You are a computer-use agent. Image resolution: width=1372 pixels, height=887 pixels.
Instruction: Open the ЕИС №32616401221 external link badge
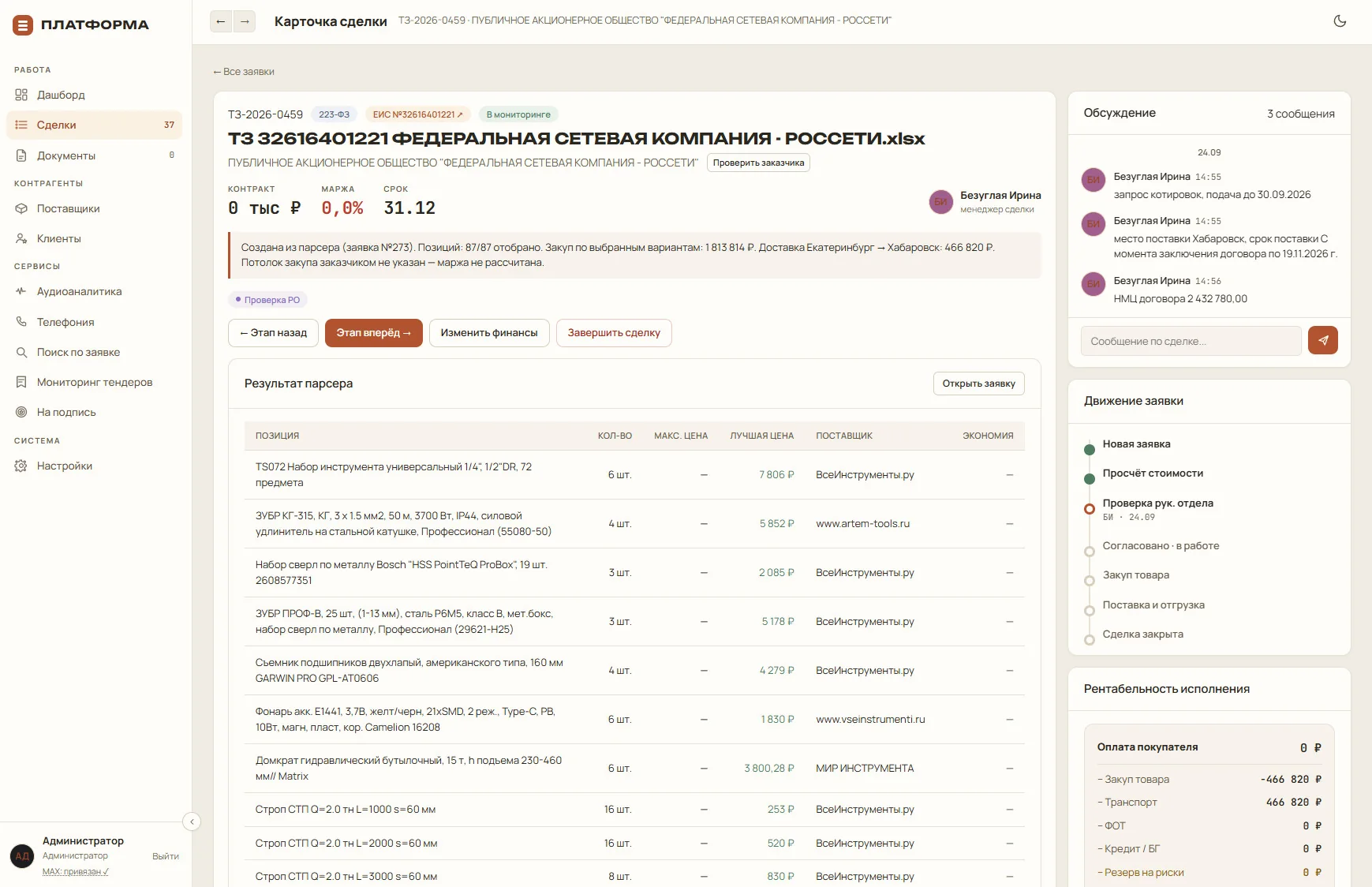point(417,114)
